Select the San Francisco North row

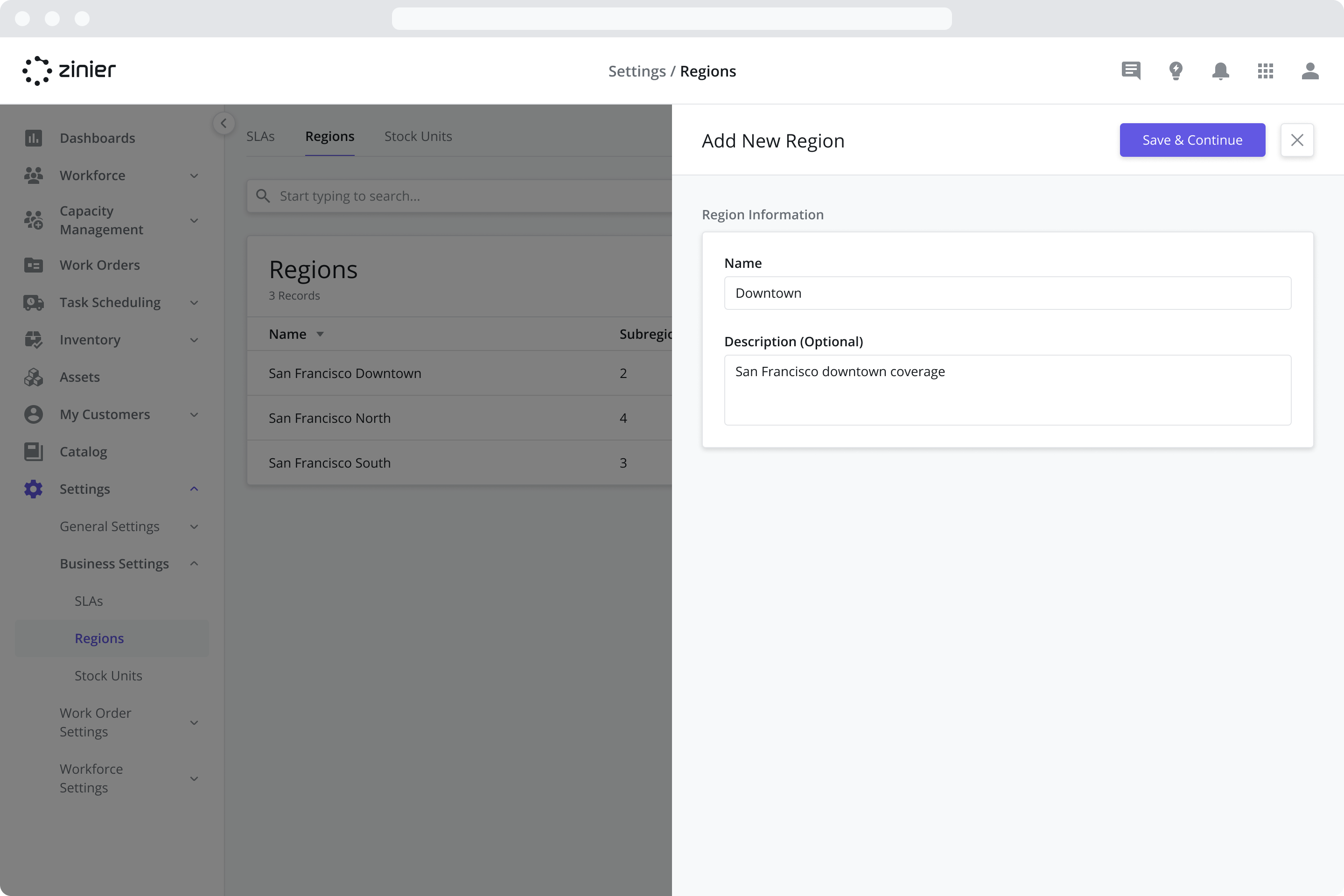(x=459, y=418)
